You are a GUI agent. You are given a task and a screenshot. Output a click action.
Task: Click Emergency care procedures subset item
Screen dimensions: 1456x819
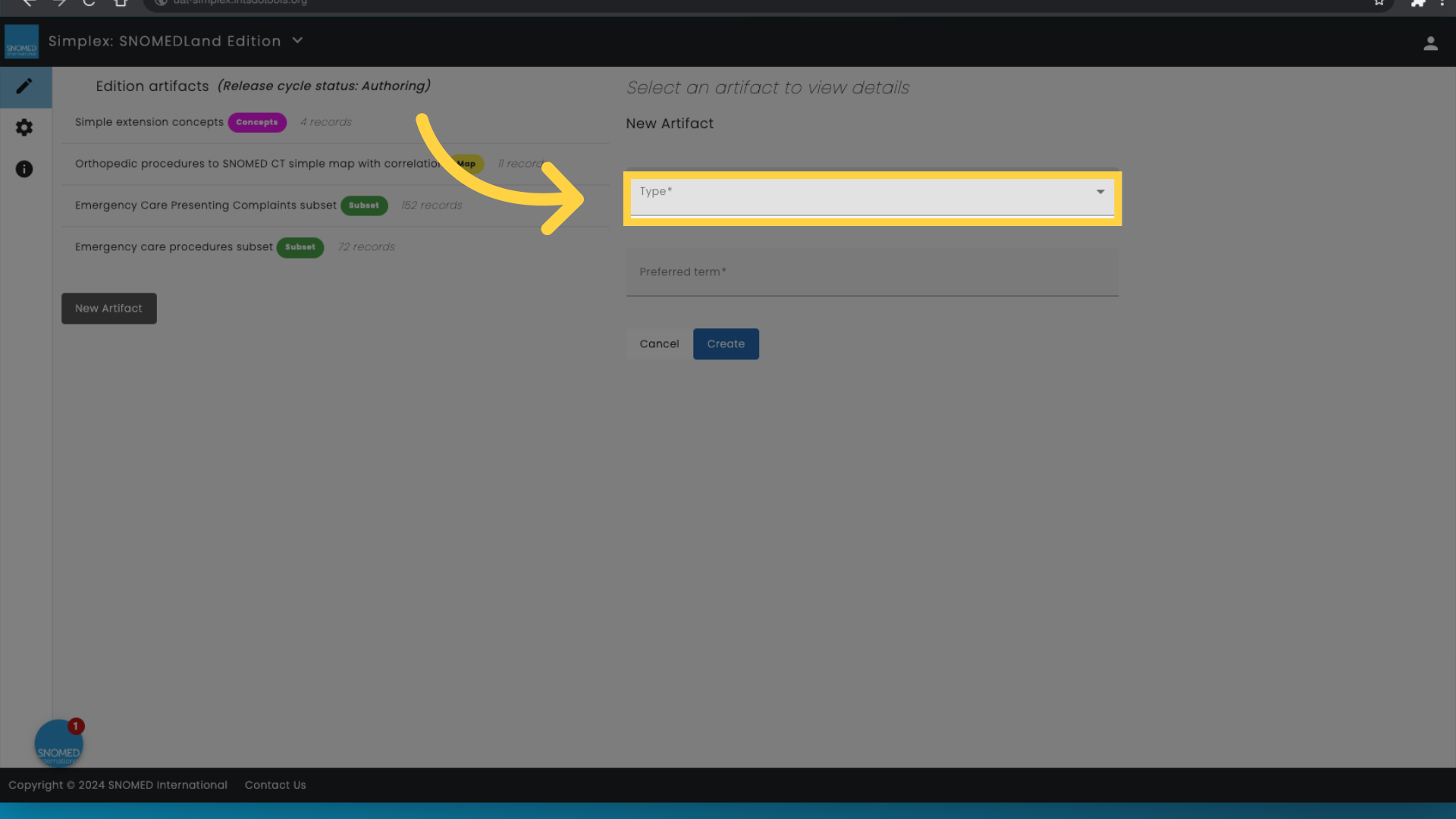pos(174,246)
